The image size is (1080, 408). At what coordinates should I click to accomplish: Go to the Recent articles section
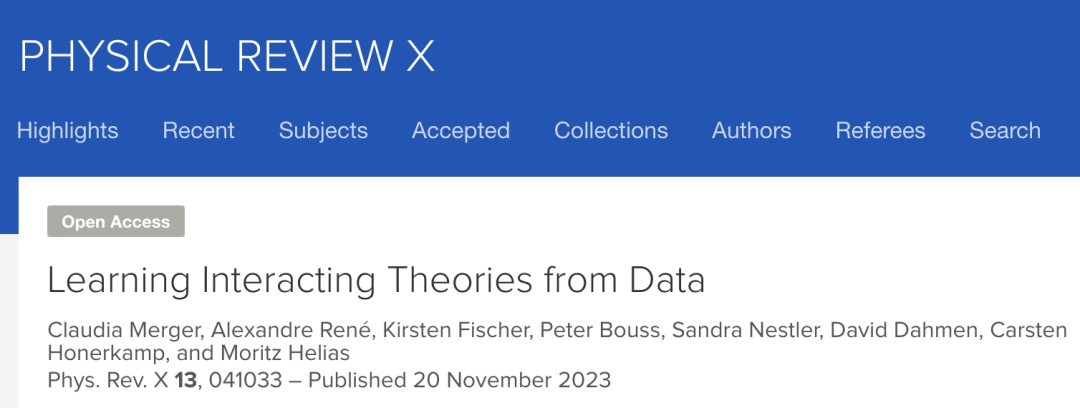(198, 130)
